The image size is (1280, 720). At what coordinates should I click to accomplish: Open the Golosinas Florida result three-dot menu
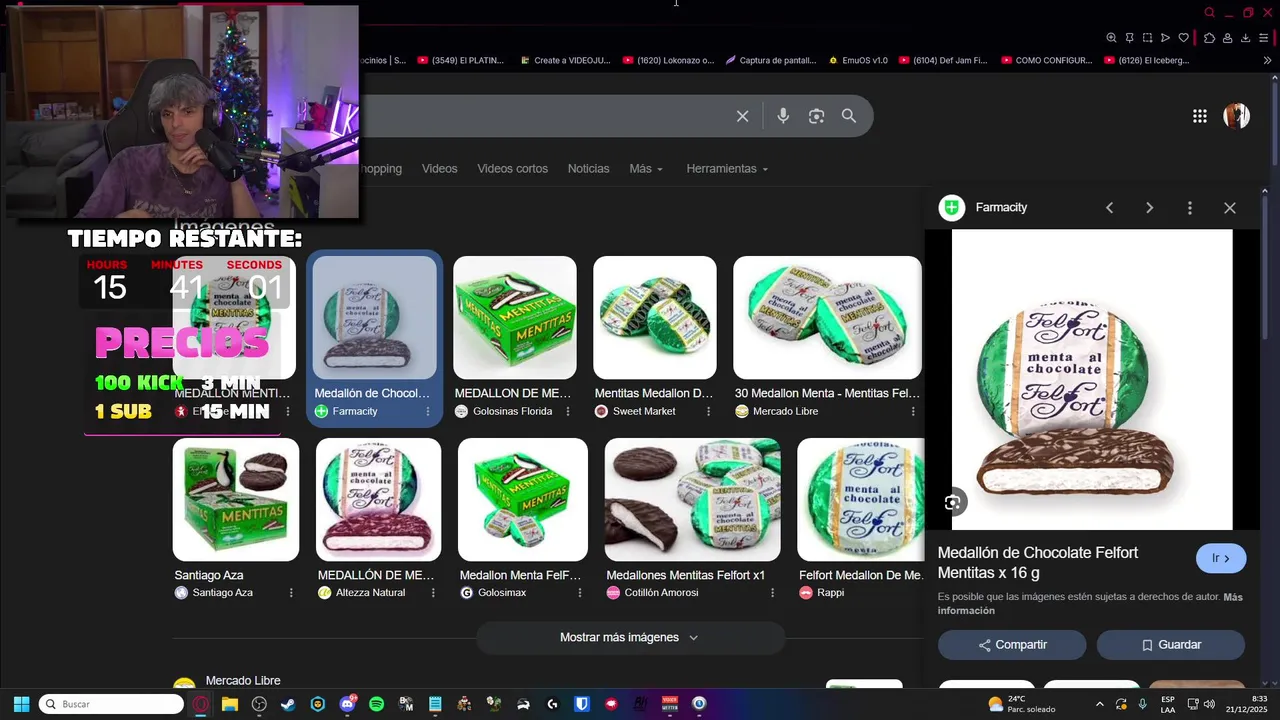(568, 411)
